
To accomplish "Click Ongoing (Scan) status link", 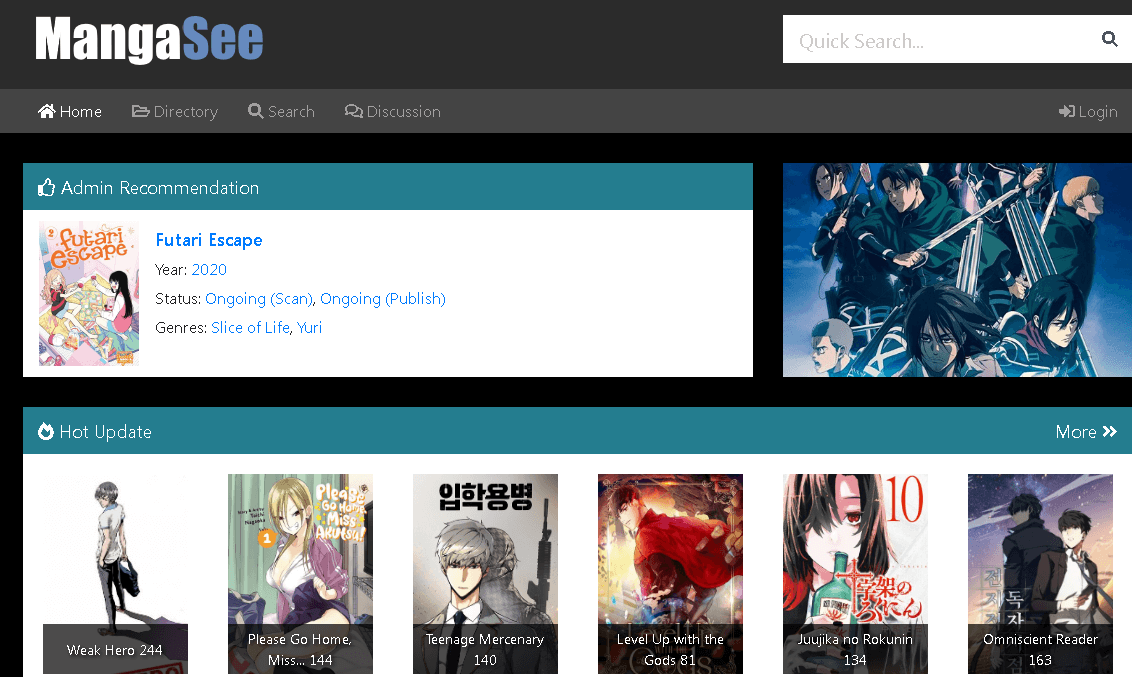I will tap(259, 299).
